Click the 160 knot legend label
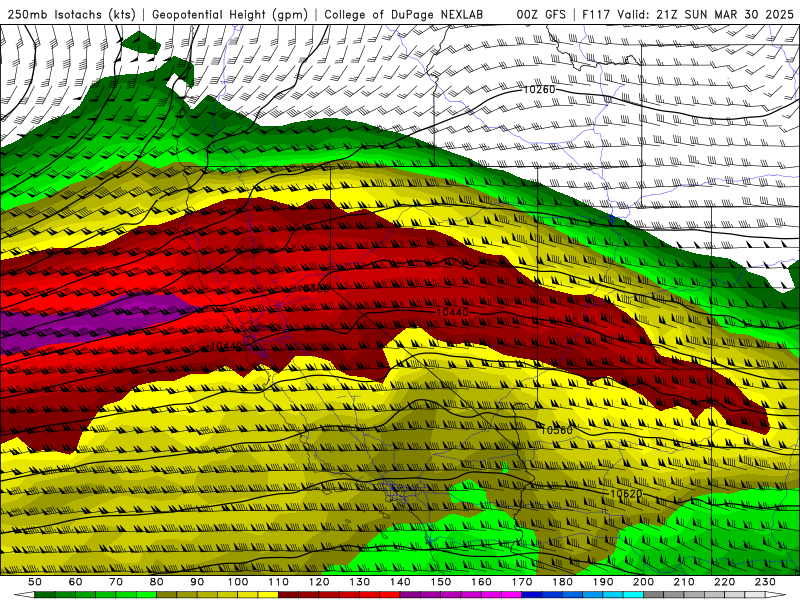The width and height of the screenshot is (800, 600). [x=481, y=582]
